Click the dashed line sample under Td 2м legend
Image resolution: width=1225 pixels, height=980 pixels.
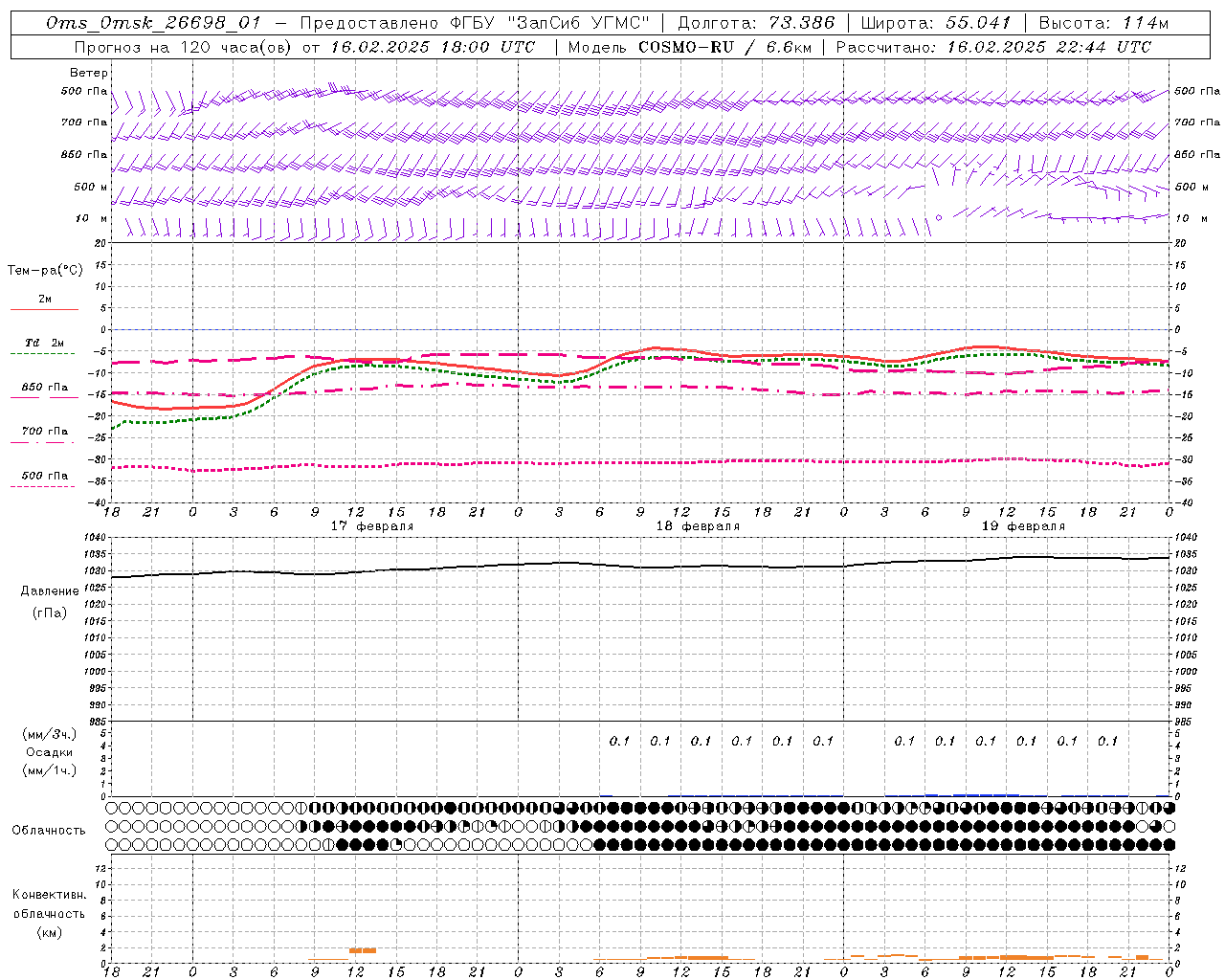tap(43, 353)
